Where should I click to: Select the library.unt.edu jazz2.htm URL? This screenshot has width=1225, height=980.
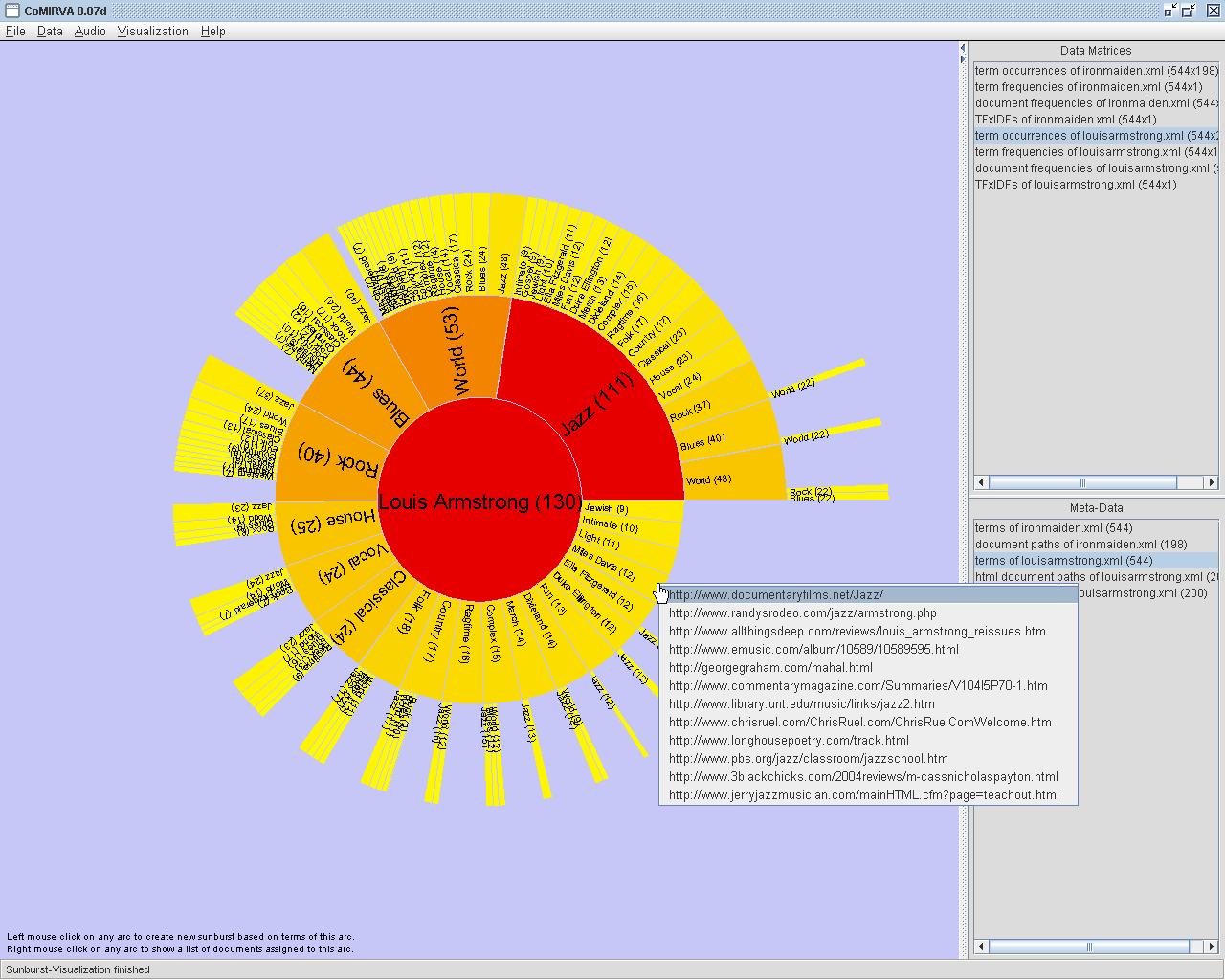(868, 703)
